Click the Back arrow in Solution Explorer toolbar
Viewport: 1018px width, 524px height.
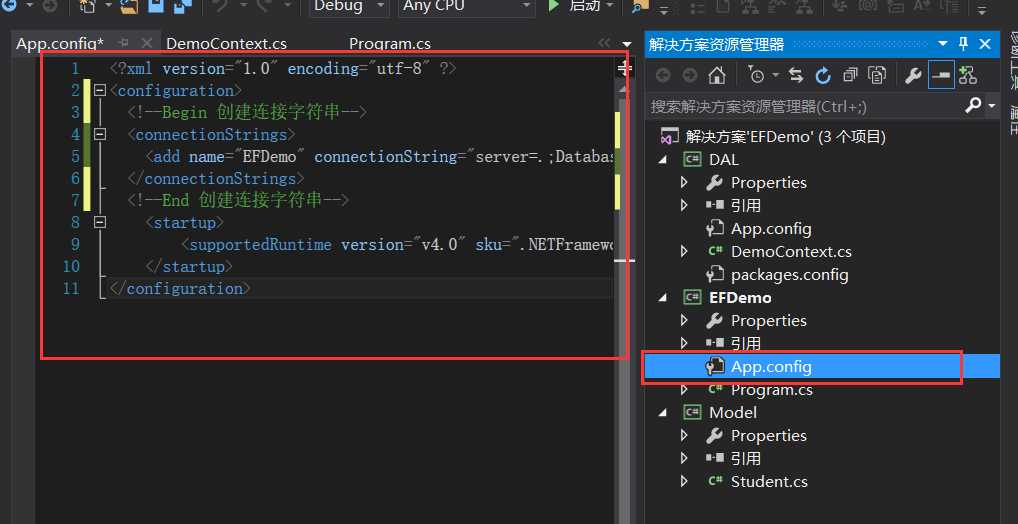(x=663, y=75)
